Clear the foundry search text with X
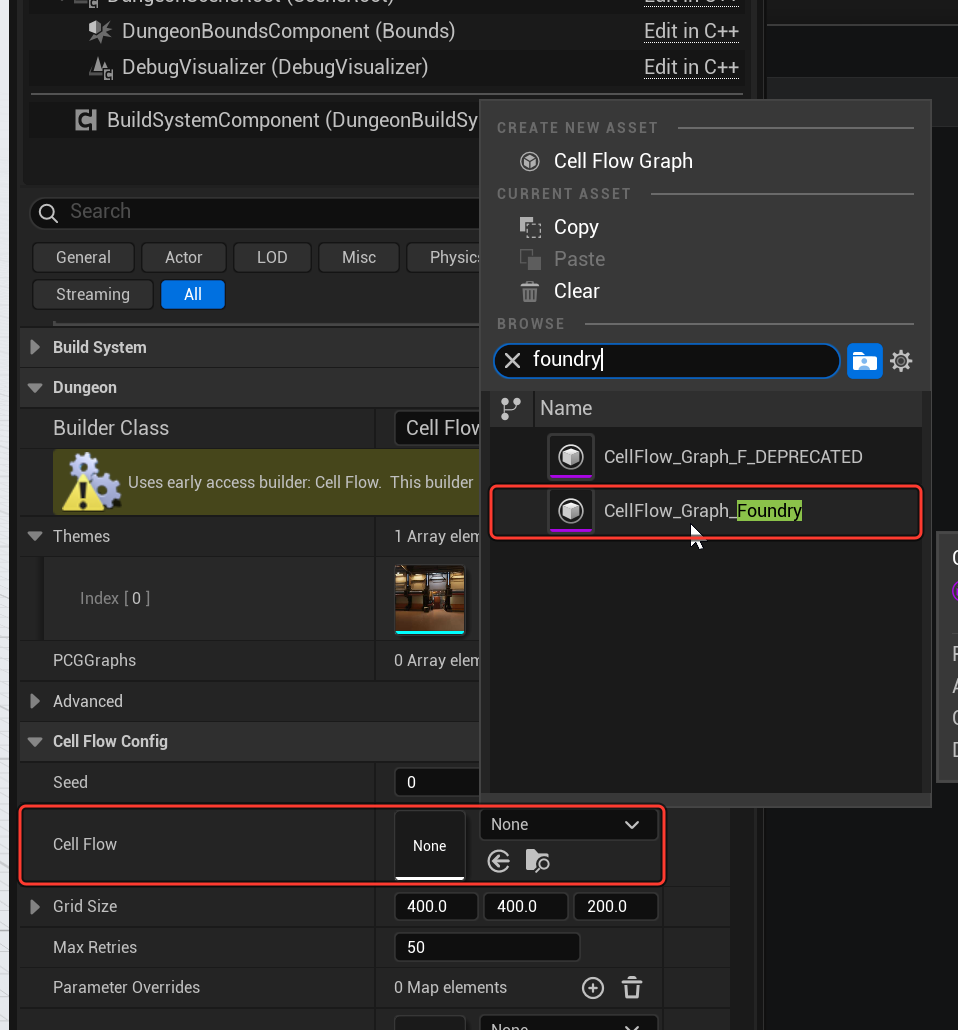Screen dimensions: 958x1030 513,360
